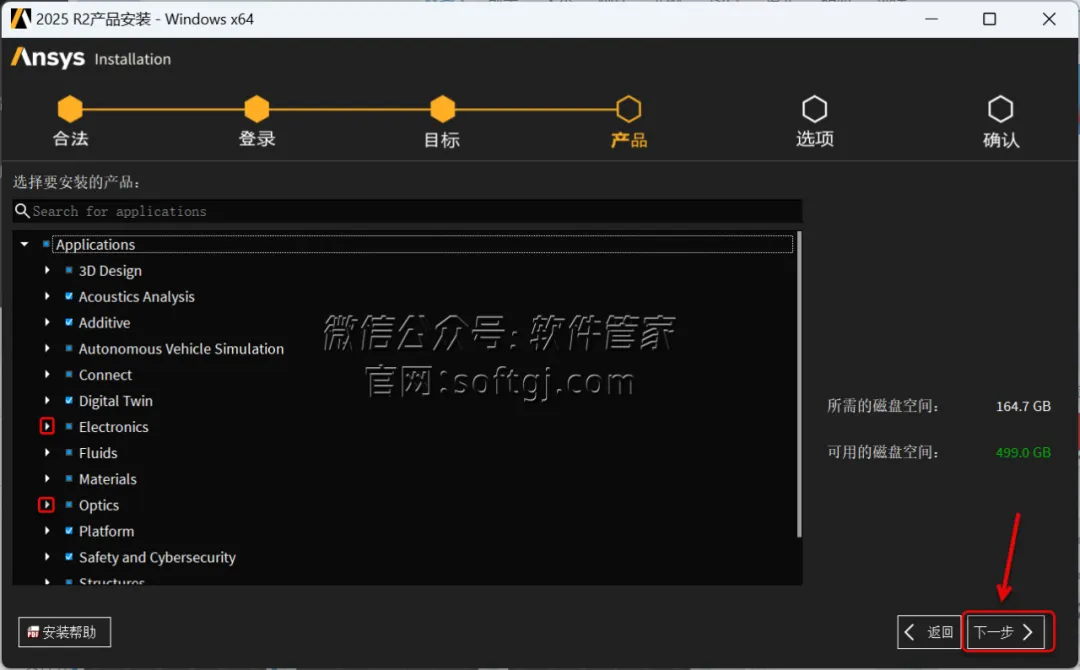Go to the 确认 step label

[x=1001, y=140]
